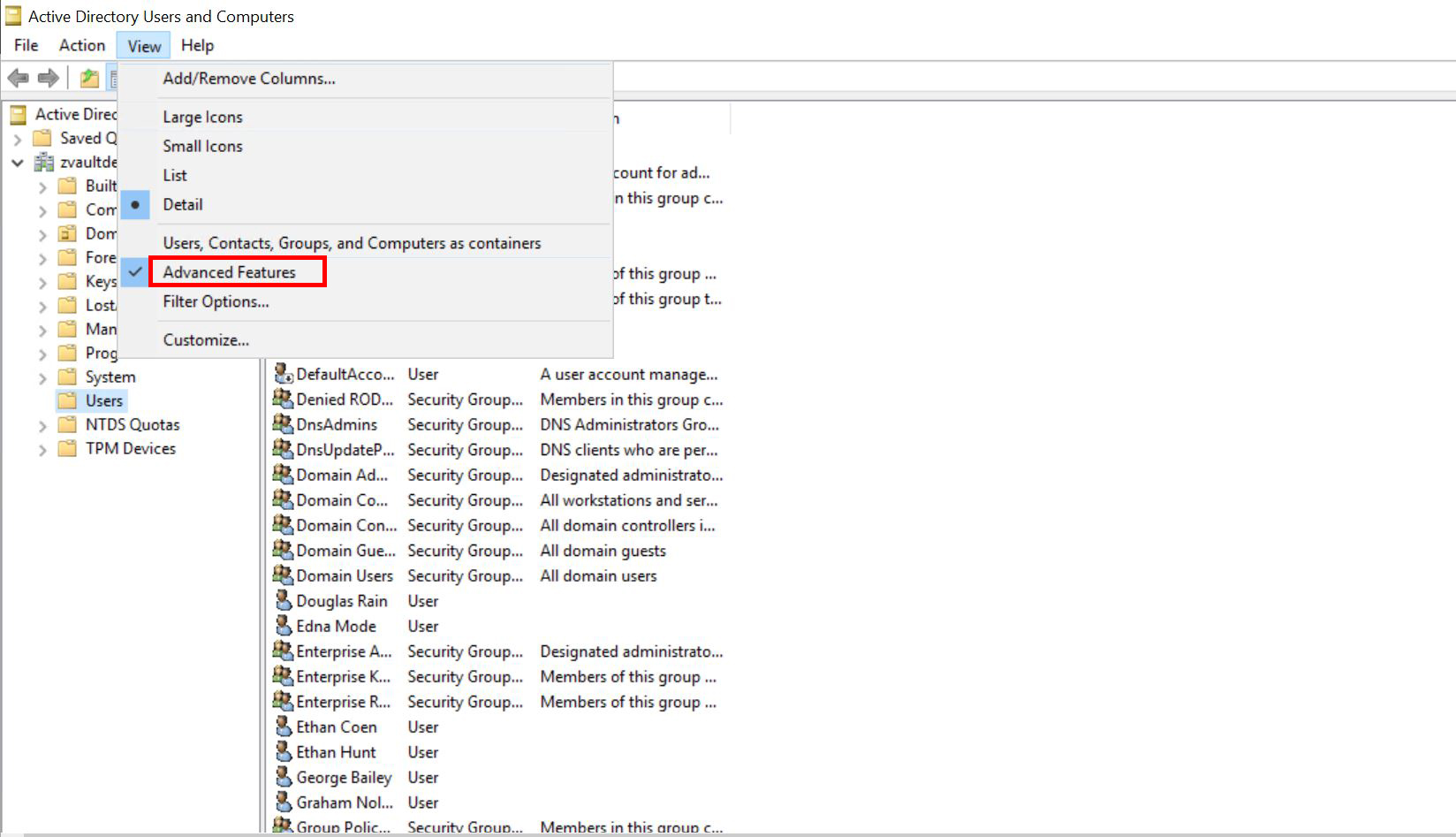Screen dimensions: 1456x837
Task: Click 'All domain users' description text
Action: (x=599, y=575)
